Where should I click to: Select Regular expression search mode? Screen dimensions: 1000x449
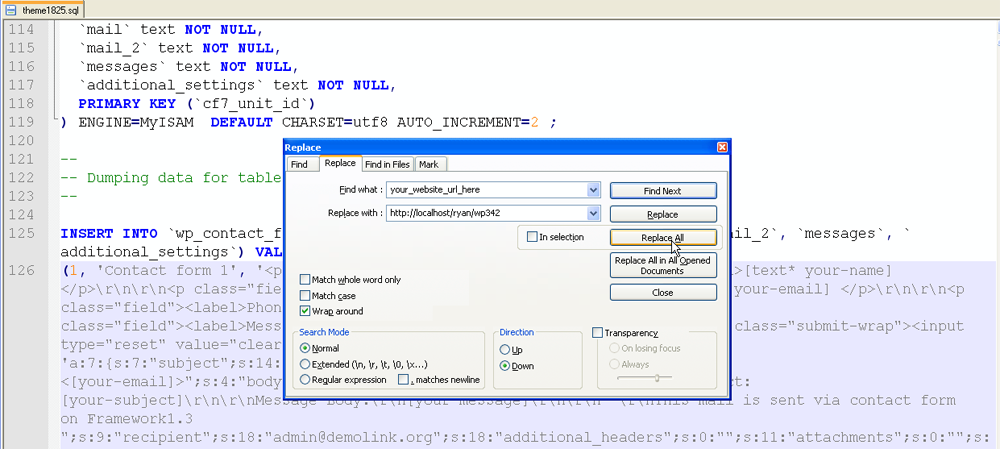306,380
